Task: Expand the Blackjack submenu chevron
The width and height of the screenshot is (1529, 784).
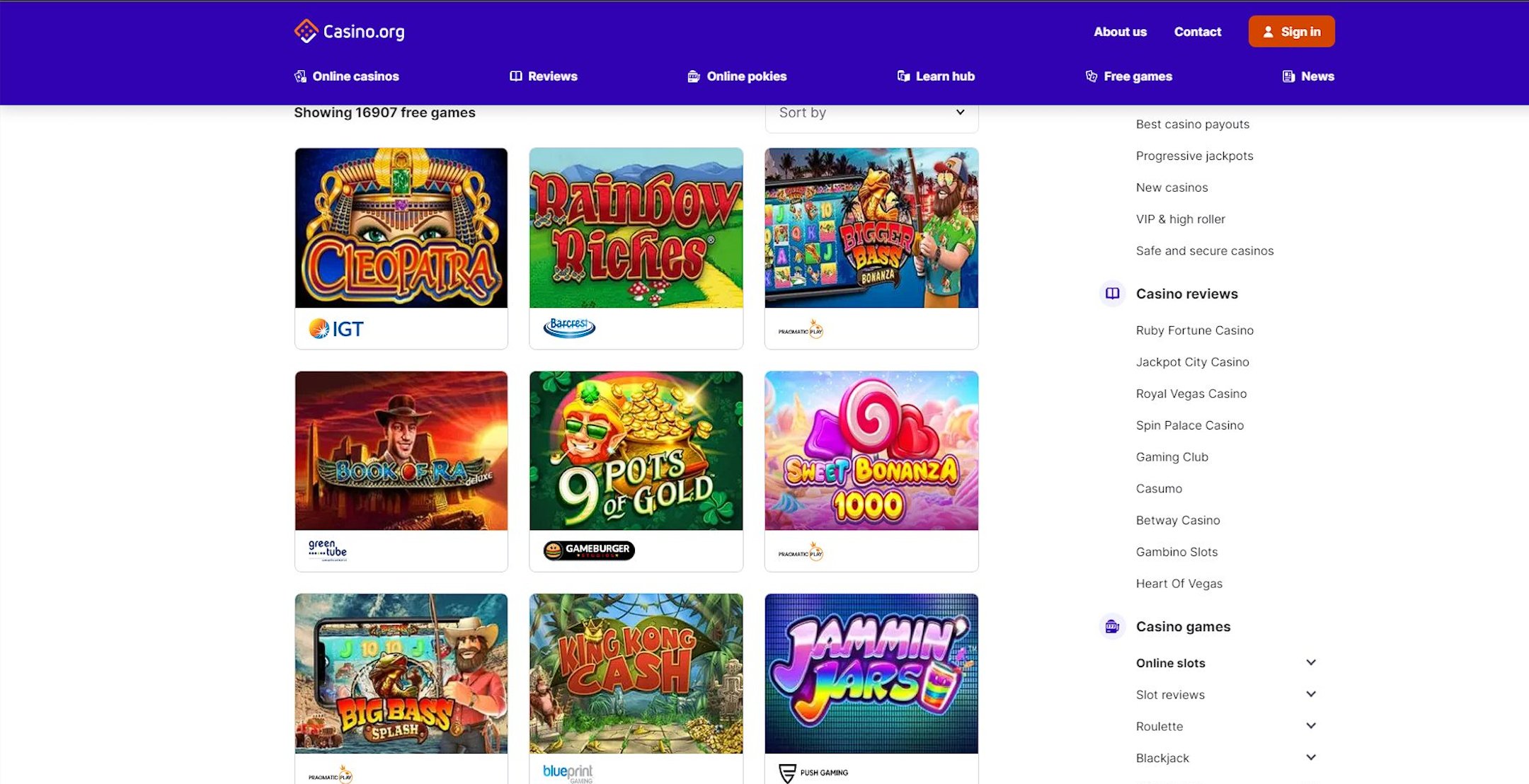Action: point(1311,757)
